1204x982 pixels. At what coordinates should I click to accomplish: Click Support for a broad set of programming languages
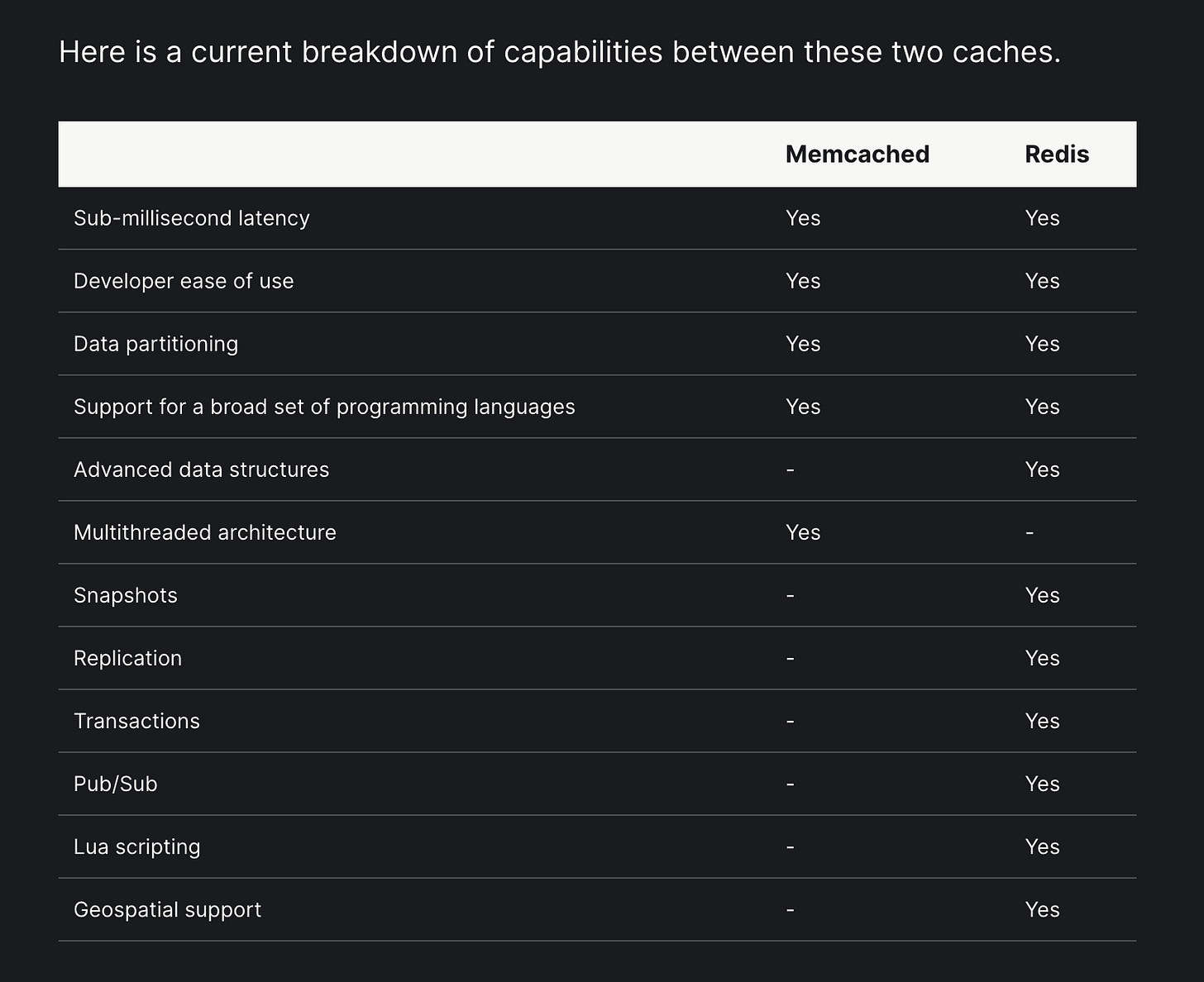(x=324, y=407)
